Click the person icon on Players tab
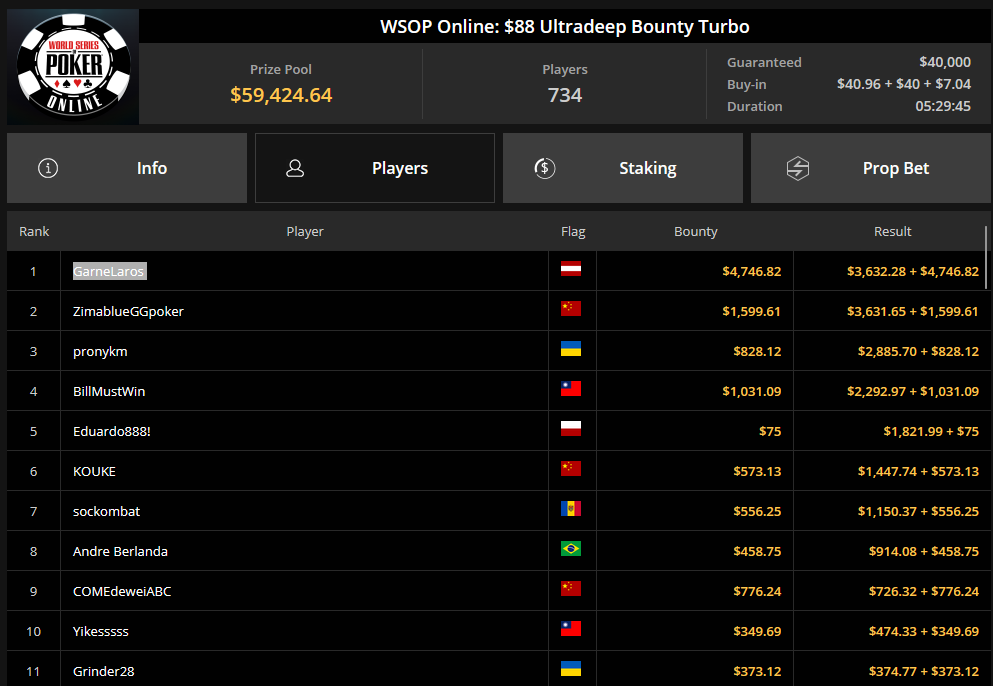This screenshot has width=993, height=686. click(295, 168)
